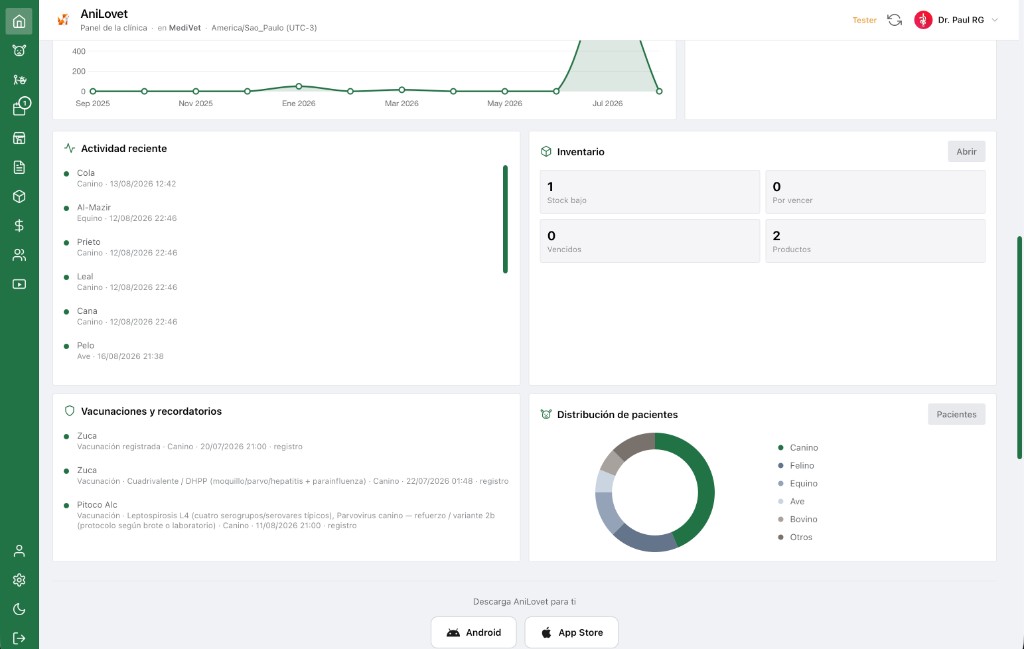The width and height of the screenshot is (1024, 649).
Task: Click the Actividad reciente pulse icon
Action: click(70, 148)
